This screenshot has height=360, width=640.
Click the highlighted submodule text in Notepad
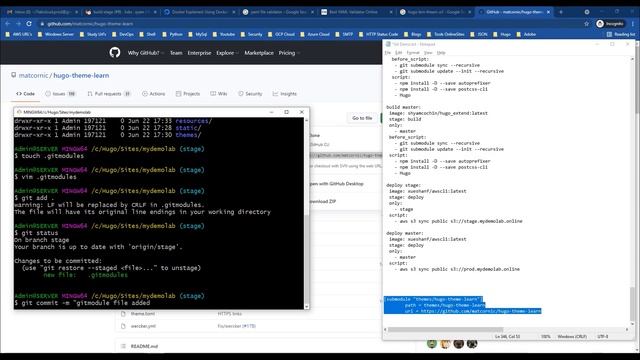click(462, 305)
